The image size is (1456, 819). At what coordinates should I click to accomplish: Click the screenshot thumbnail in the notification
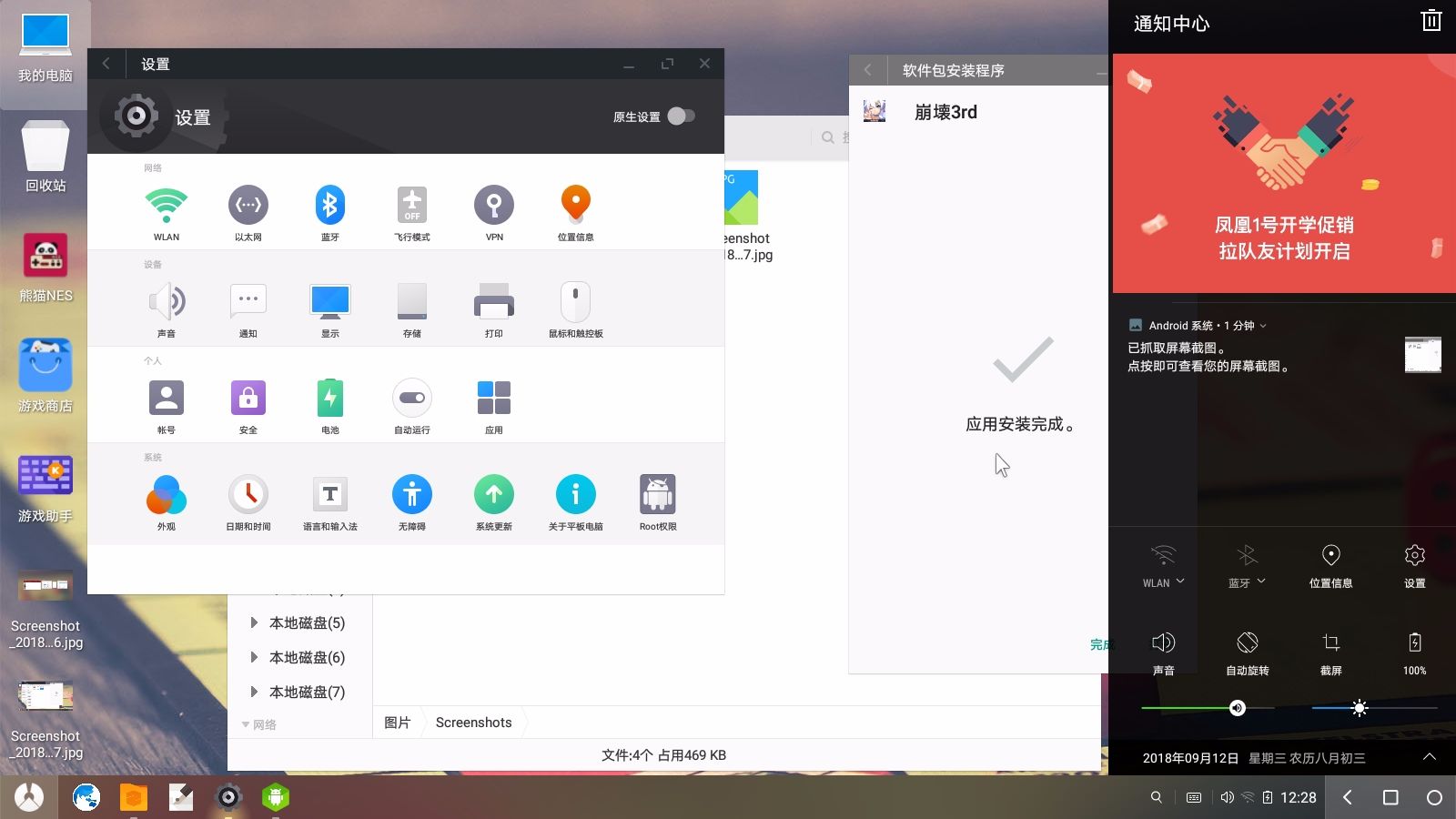tap(1423, 355)
